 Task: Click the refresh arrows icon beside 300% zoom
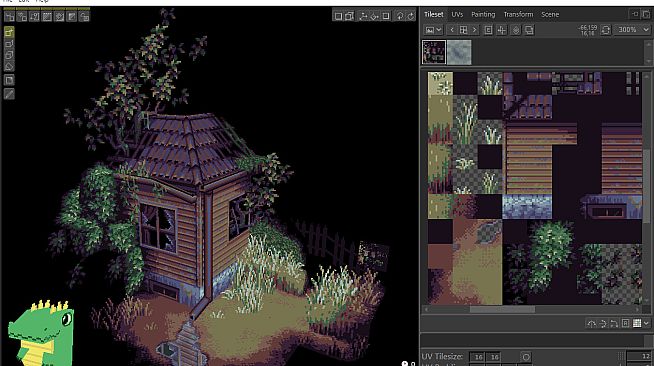point(606,30)
